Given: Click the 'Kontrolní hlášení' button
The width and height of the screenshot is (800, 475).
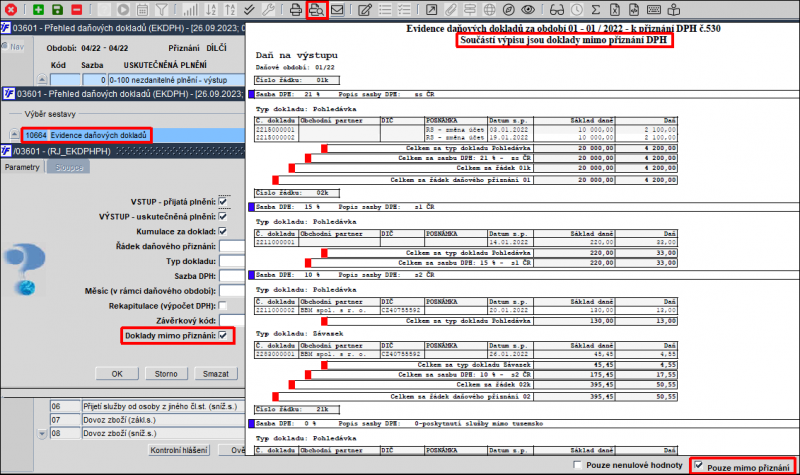Looking at the screenshot, I should click(x=179, y=450).
